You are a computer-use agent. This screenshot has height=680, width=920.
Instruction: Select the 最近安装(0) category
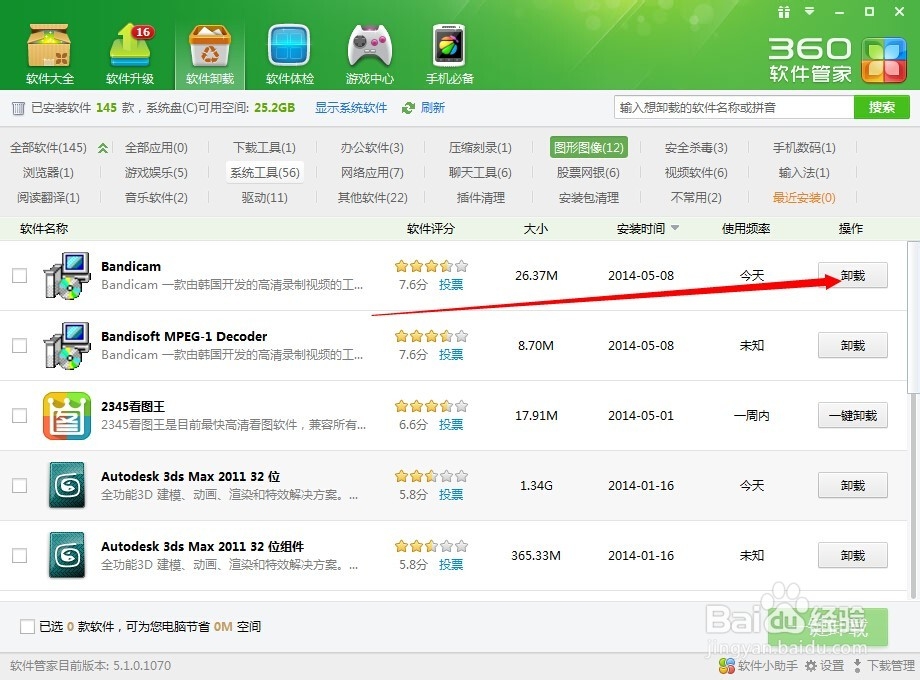[804, 198]
